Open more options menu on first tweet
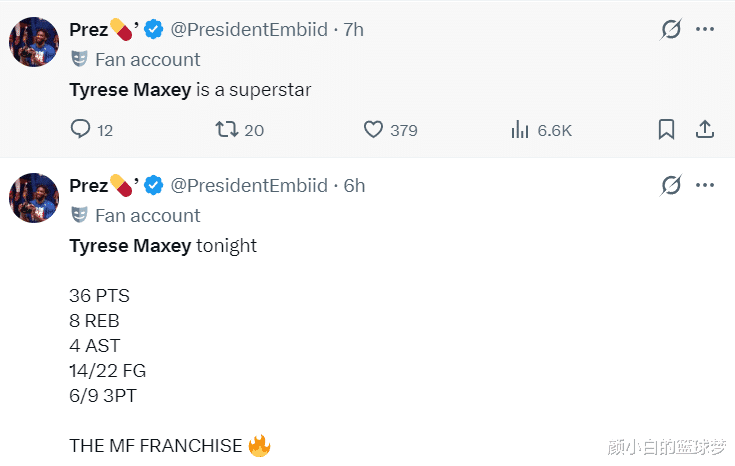The height and width of the screenshot is (466, 735). click(x=705, y=30)
